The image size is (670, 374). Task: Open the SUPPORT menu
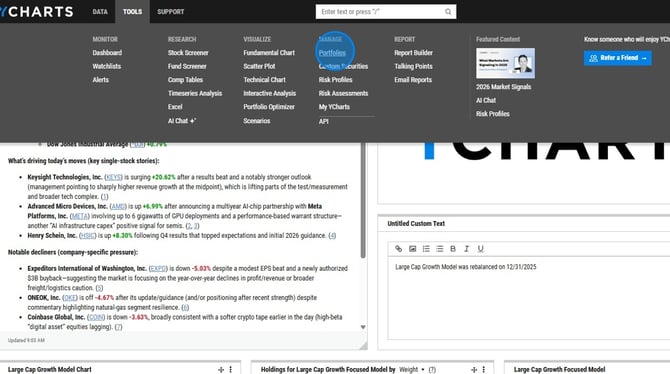pos(170,12)
